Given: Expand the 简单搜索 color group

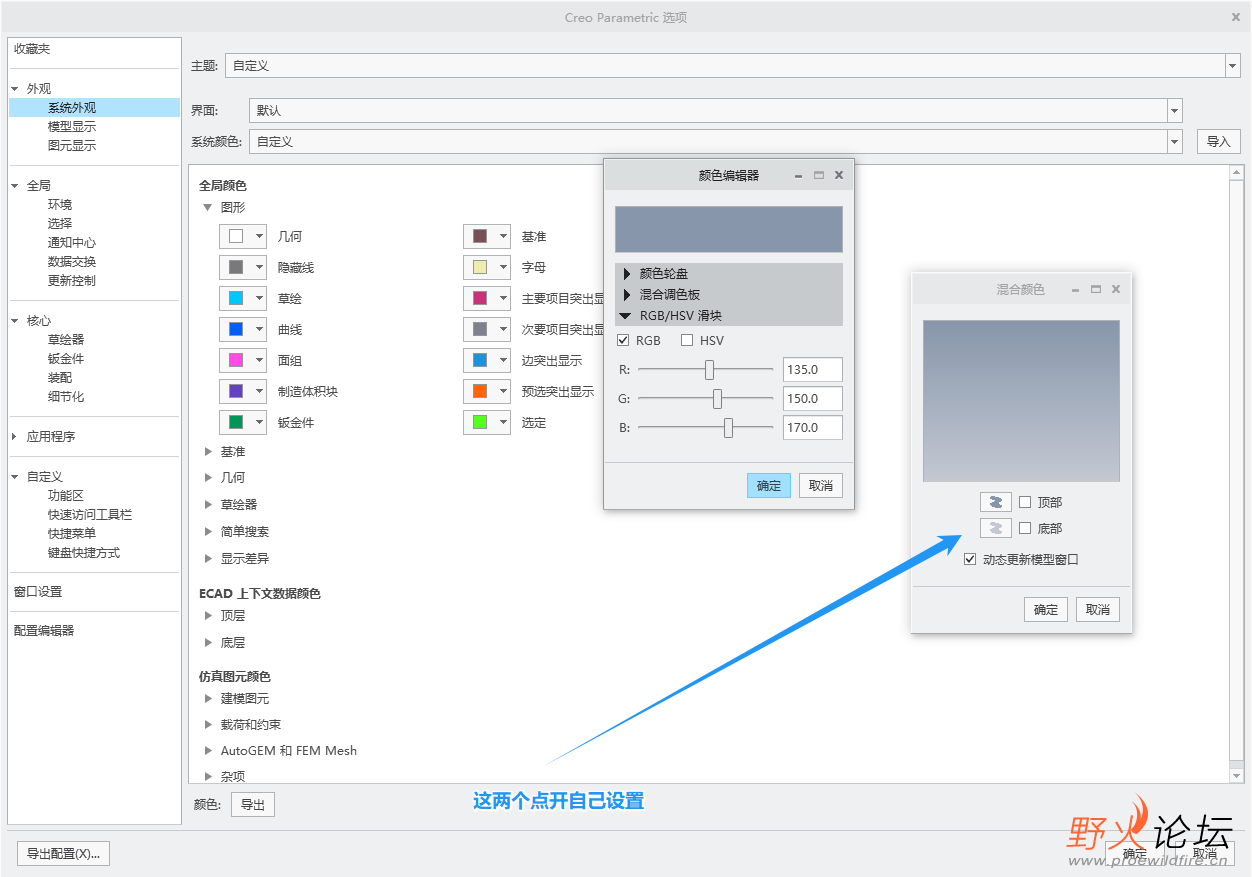Looking at the screenshot, I should (208, 531).
